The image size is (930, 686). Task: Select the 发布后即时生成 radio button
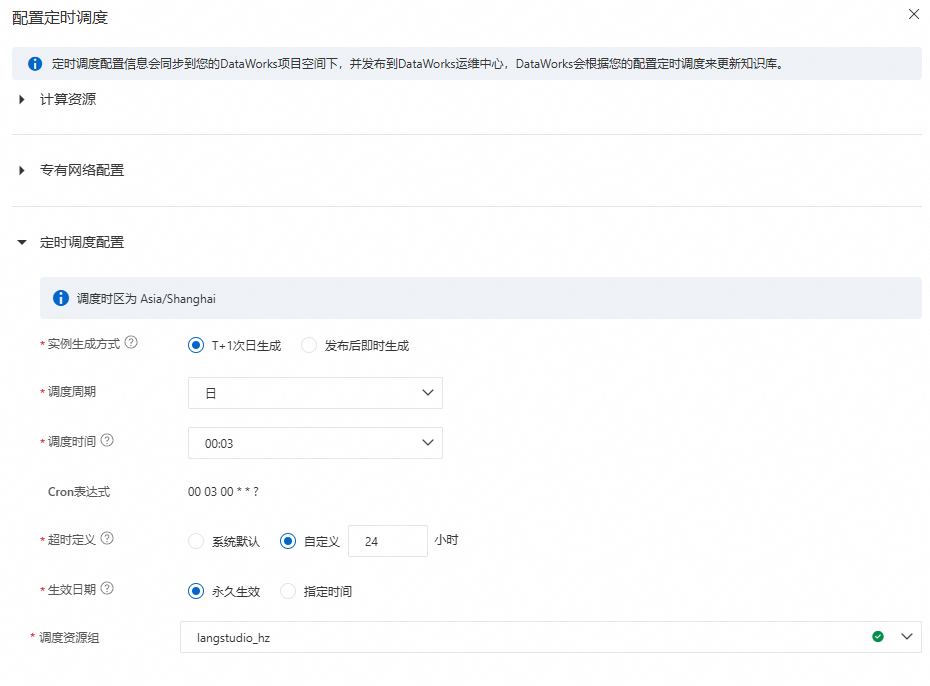[309, 344]
